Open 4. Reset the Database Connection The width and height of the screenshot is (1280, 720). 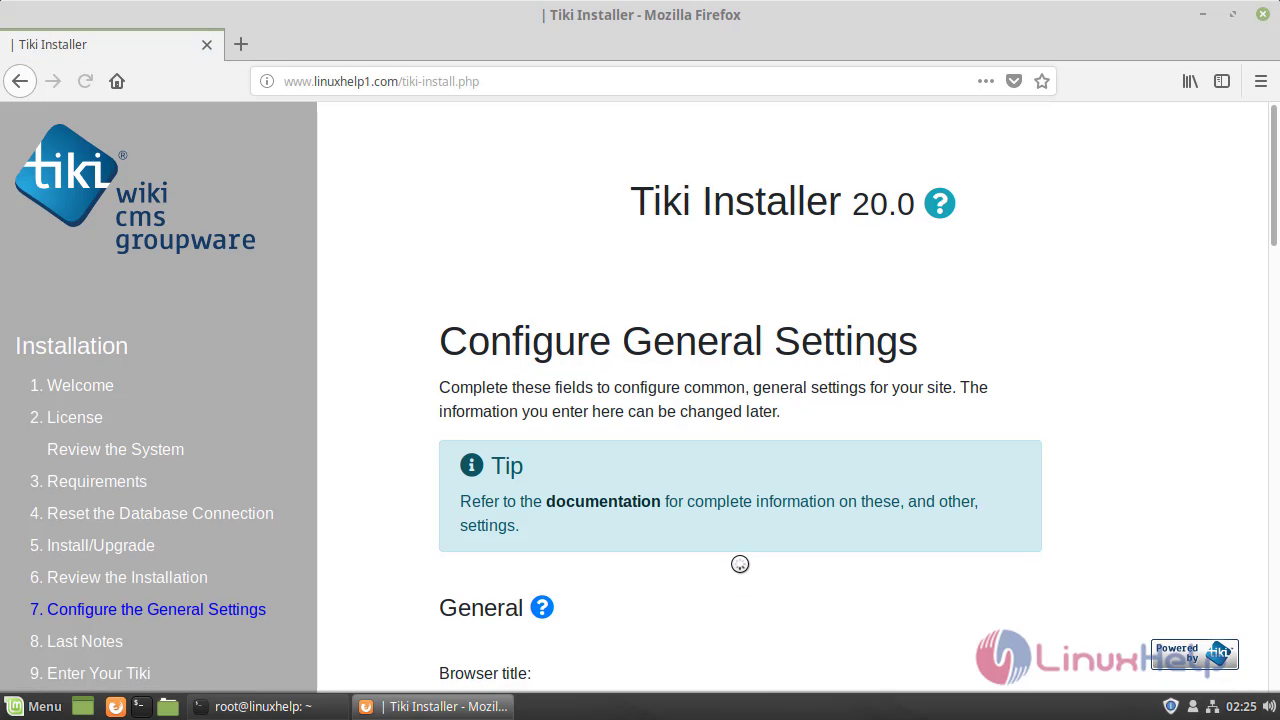151,513
